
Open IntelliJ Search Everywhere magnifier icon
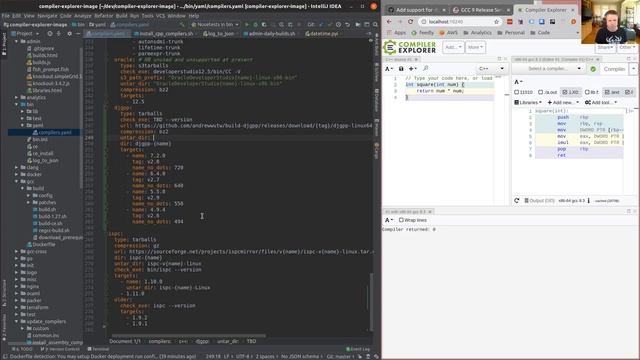(x=375, y=24)
